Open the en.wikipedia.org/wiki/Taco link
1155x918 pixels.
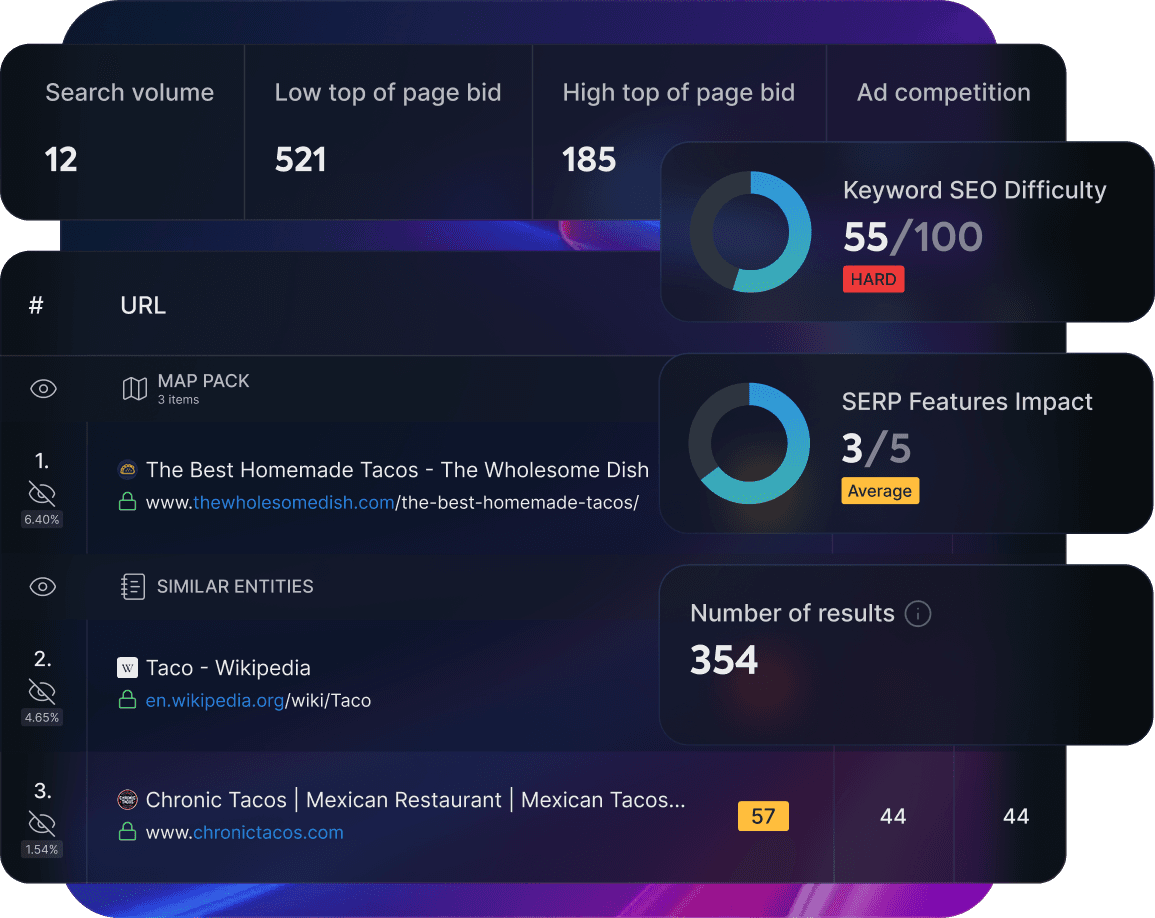[x=258, y=701]
